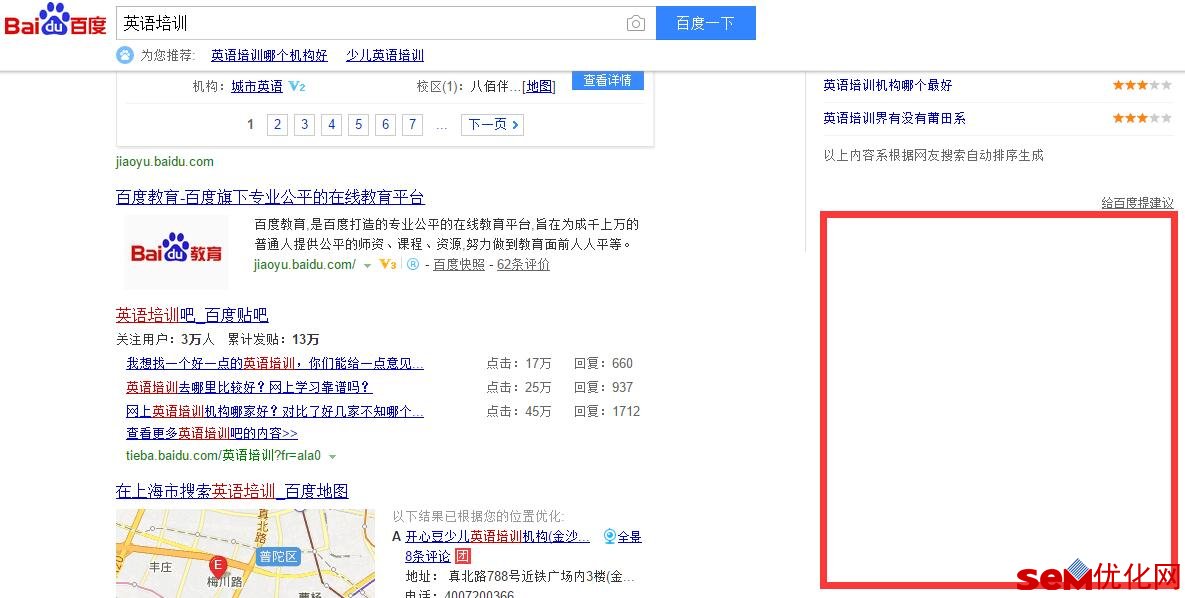Open the Baidu map thumbnail of 普陀区
The width and height of the screenshot is (1185, 598).
point(245,553)
